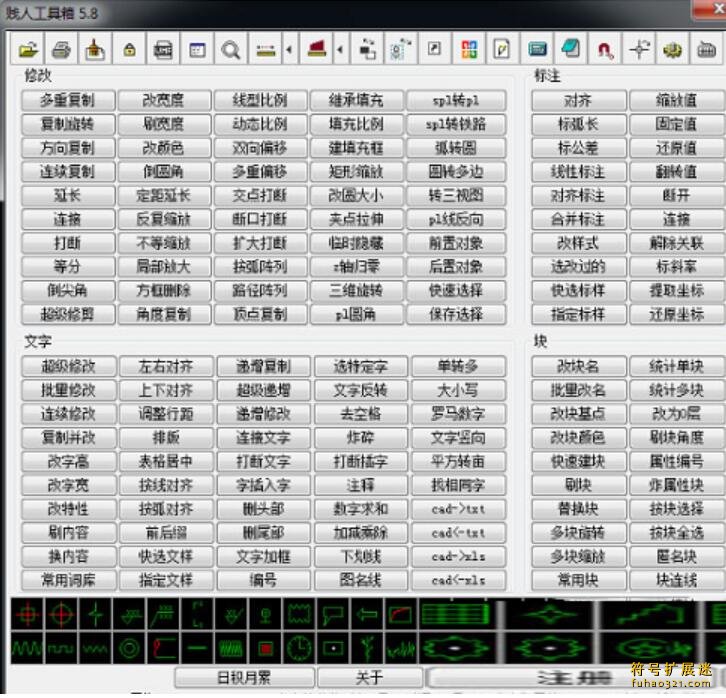726x698 pixels.
Task: Insert the green square wave symbol
Action: click(61, 648)
